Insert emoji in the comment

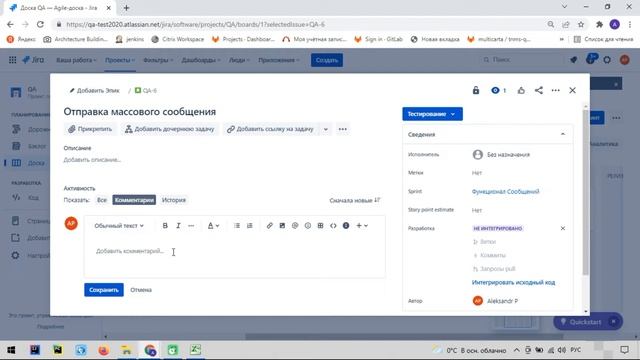308,225
